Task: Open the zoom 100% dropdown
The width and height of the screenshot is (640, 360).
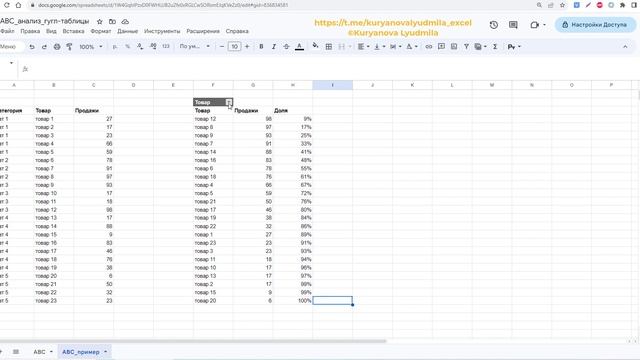Action: (91, 47)
